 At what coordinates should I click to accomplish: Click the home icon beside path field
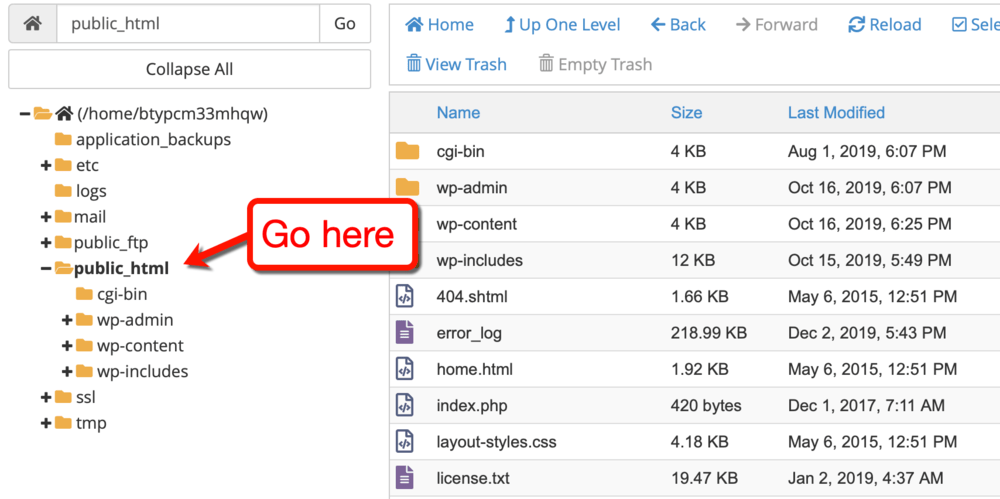[33, 24]
